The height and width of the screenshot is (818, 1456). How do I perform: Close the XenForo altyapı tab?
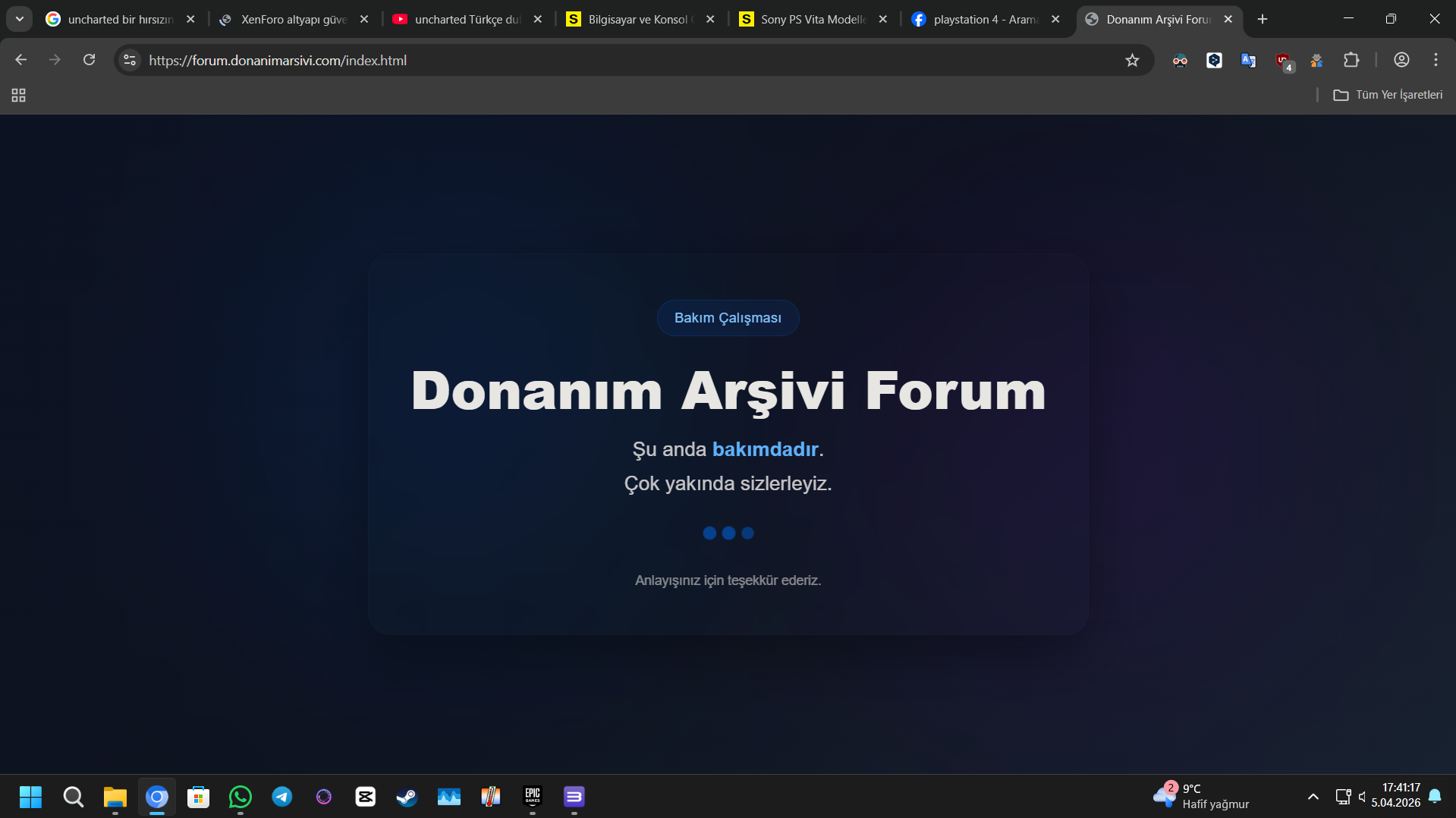coord(364,19)
